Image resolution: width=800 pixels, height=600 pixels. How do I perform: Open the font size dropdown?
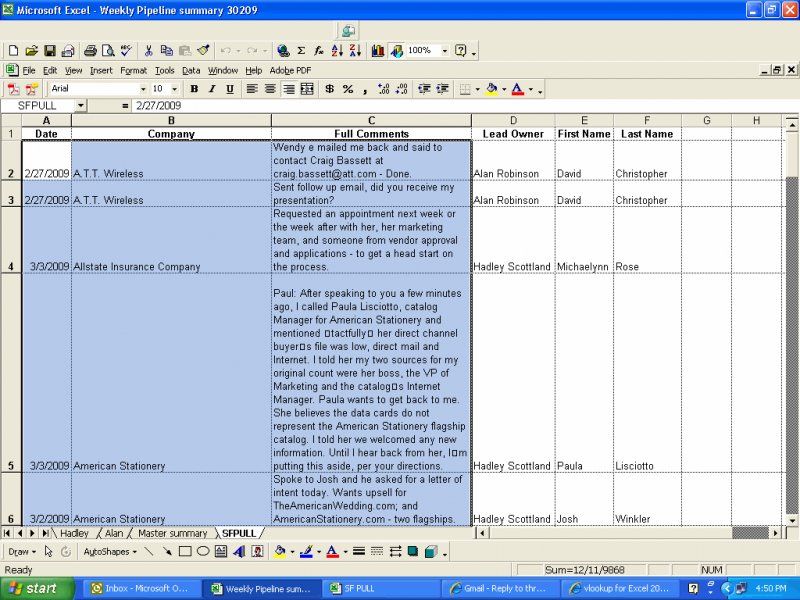[x=174, y=89]
